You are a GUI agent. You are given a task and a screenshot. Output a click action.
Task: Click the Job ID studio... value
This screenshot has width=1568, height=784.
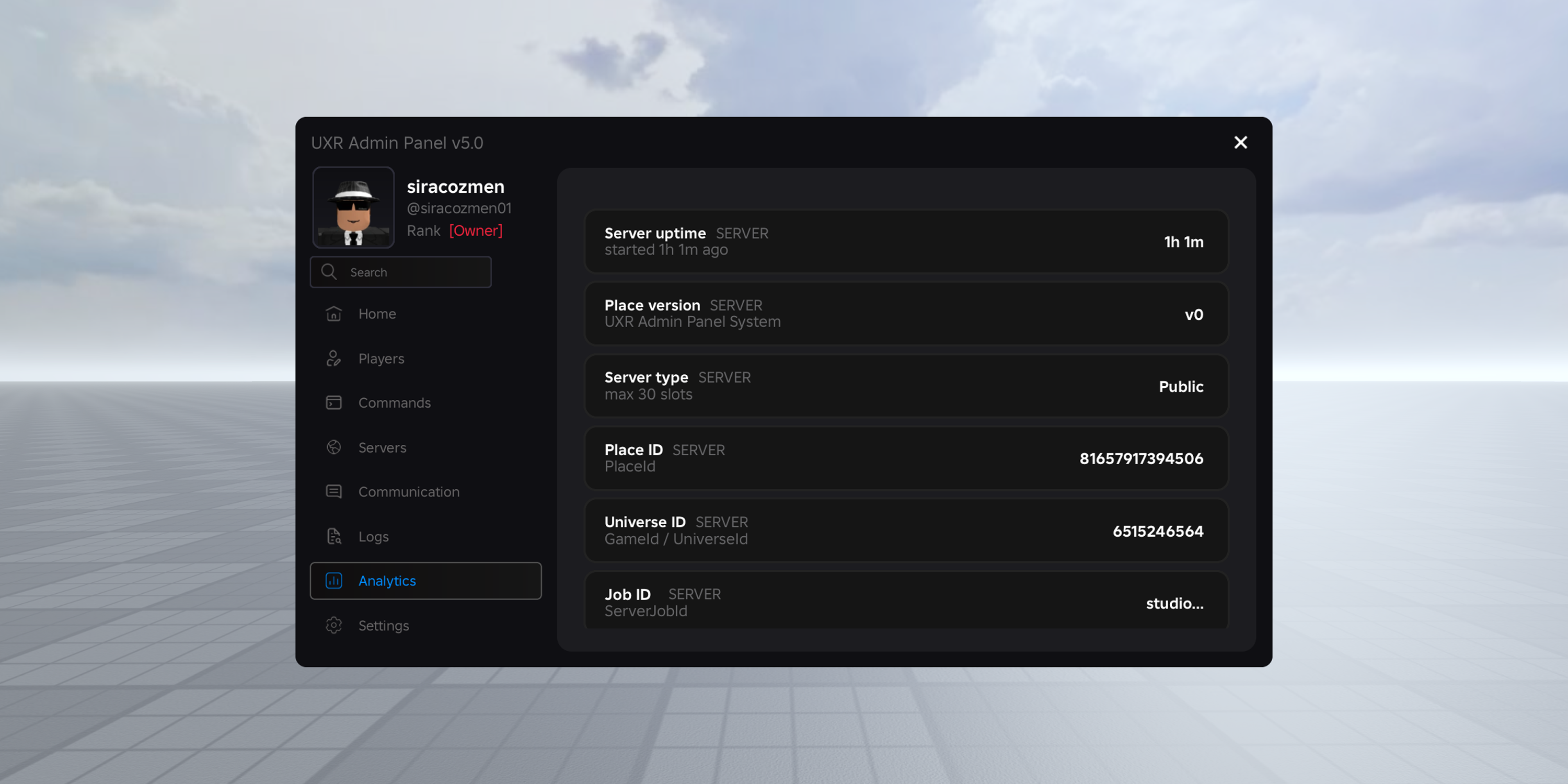[1174, 603]
